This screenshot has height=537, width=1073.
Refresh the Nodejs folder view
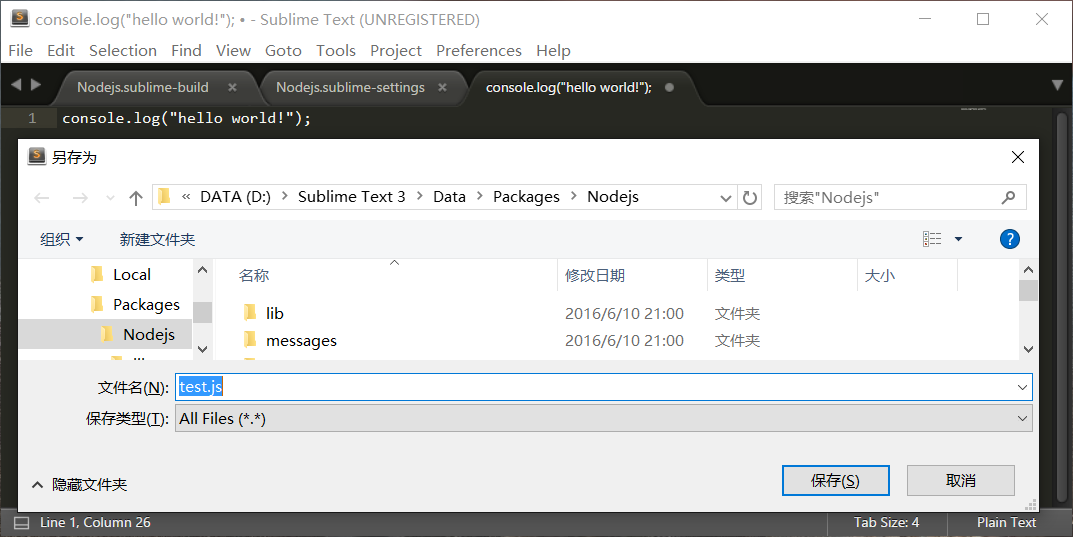click(x=750, y=198)
